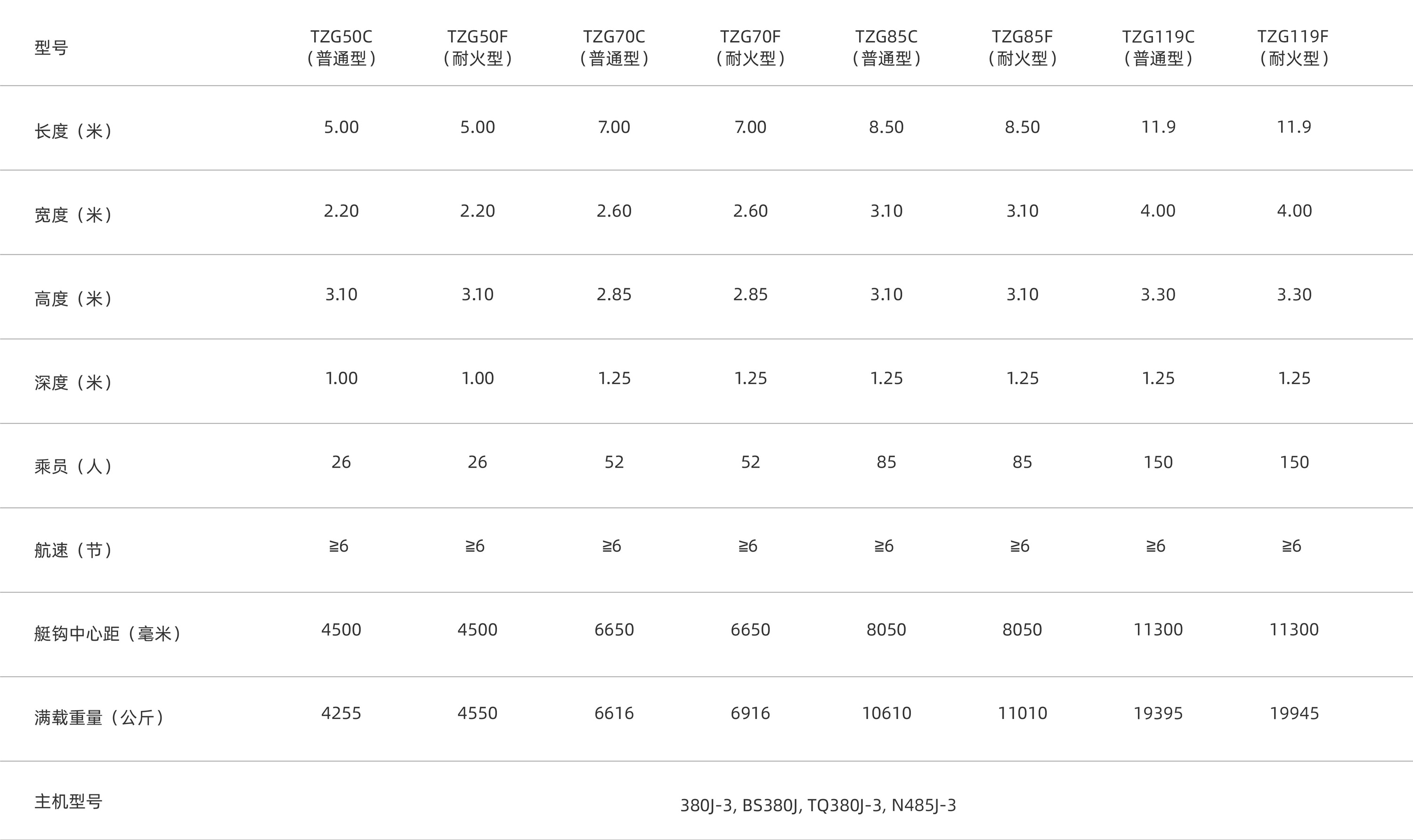Click the 航速 value for TZG50C
This screenshot has width=1413, height=840.
coord(339,546)
